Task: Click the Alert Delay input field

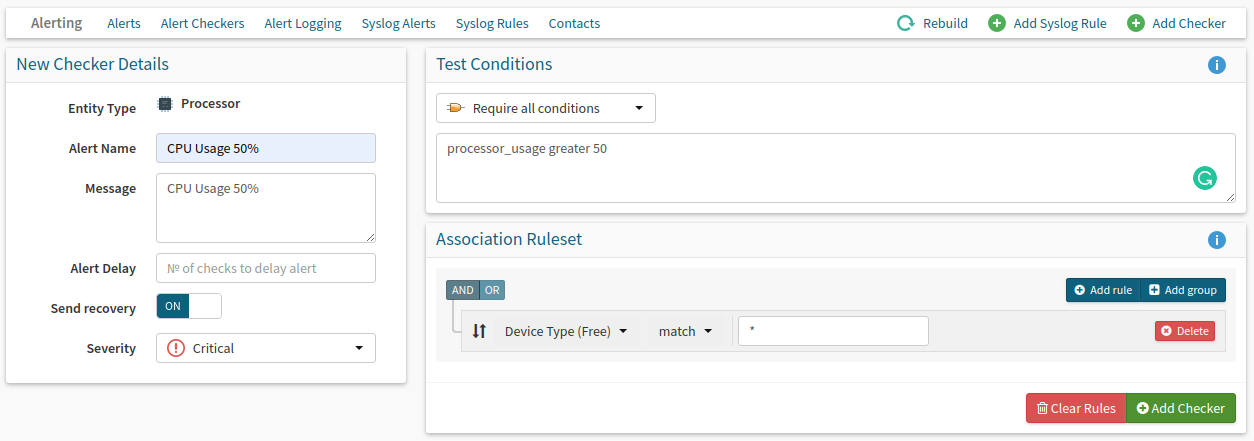Action: click(x=266, y=268)
